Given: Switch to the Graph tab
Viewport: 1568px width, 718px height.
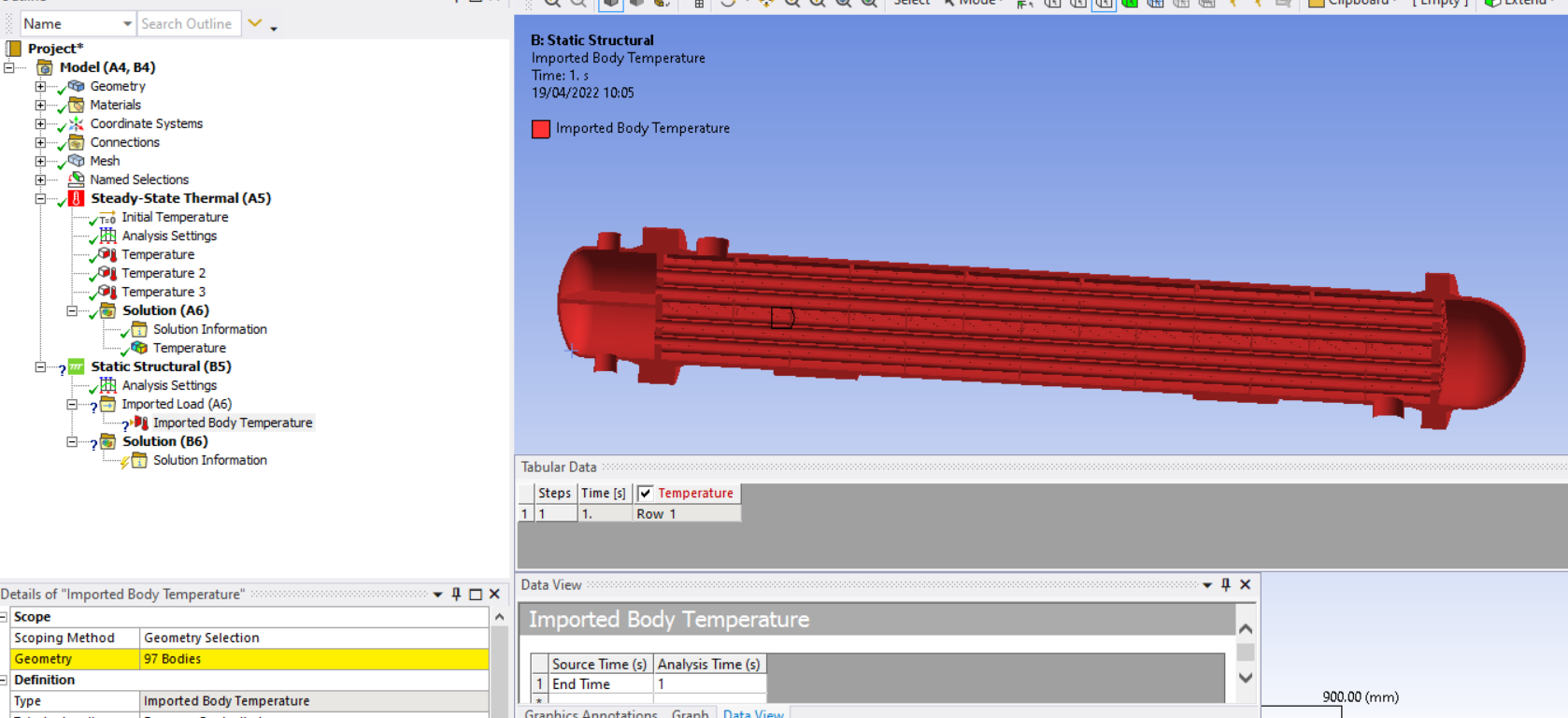Looking at the screenshot, I should click(x=690, y=713).
